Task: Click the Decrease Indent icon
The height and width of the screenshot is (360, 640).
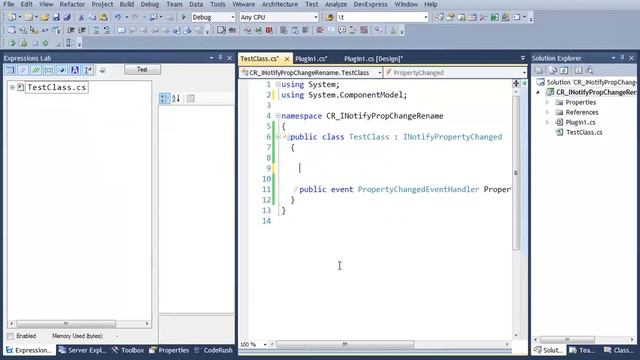Action: pyautogui.click(x=71, y=30)
